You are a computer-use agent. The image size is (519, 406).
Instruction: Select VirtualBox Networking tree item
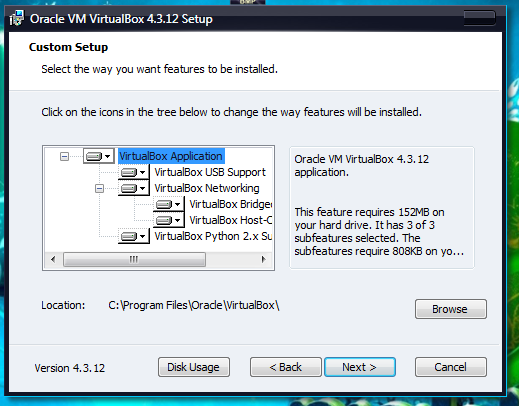pyautogui.click(x=207, y=188)
